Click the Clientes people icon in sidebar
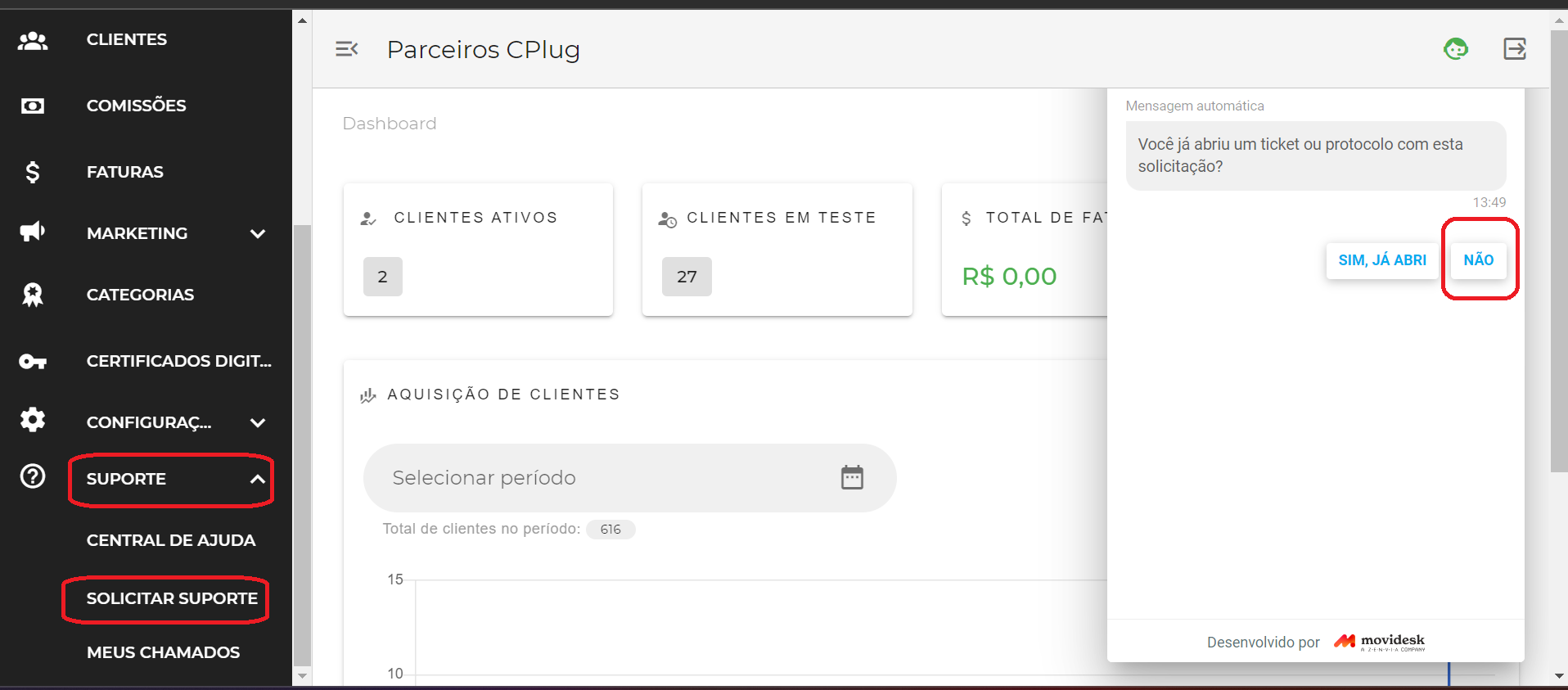The image size is (1568, 690). pyautogui.click(x=33, y=40)
